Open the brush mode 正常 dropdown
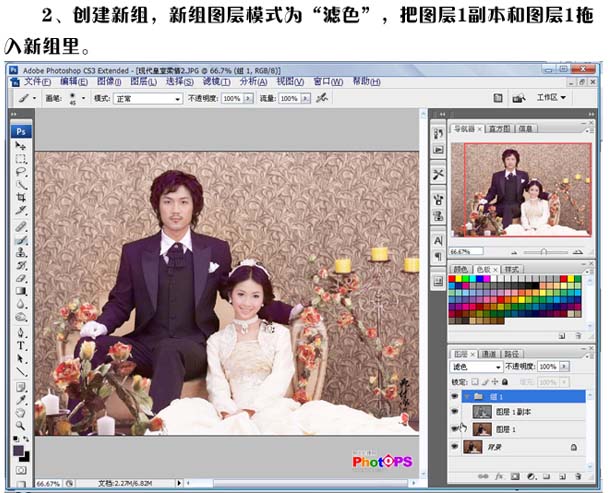The image size is (611, 493). 148,99
